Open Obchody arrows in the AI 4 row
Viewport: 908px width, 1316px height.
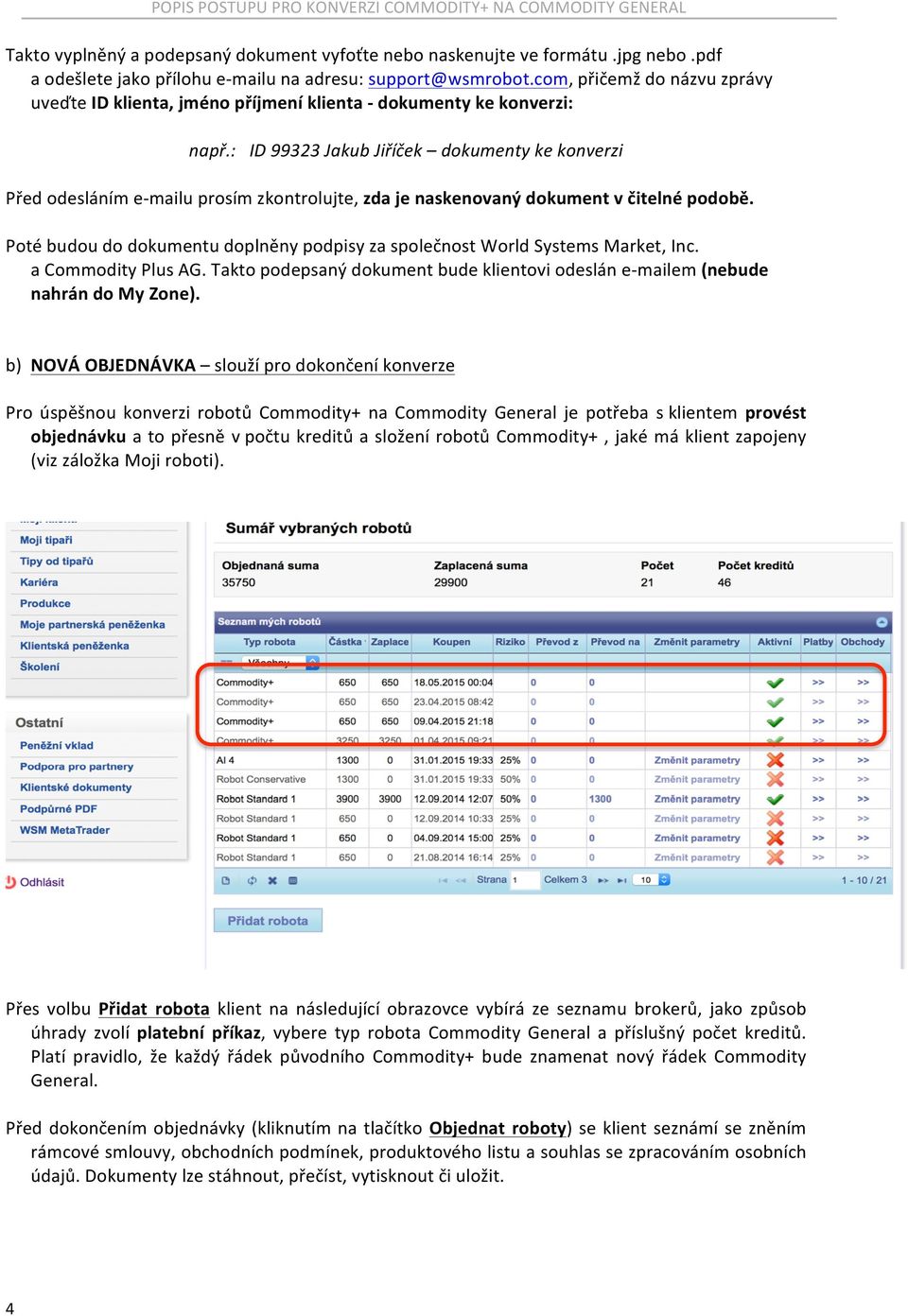click(864, 760)
